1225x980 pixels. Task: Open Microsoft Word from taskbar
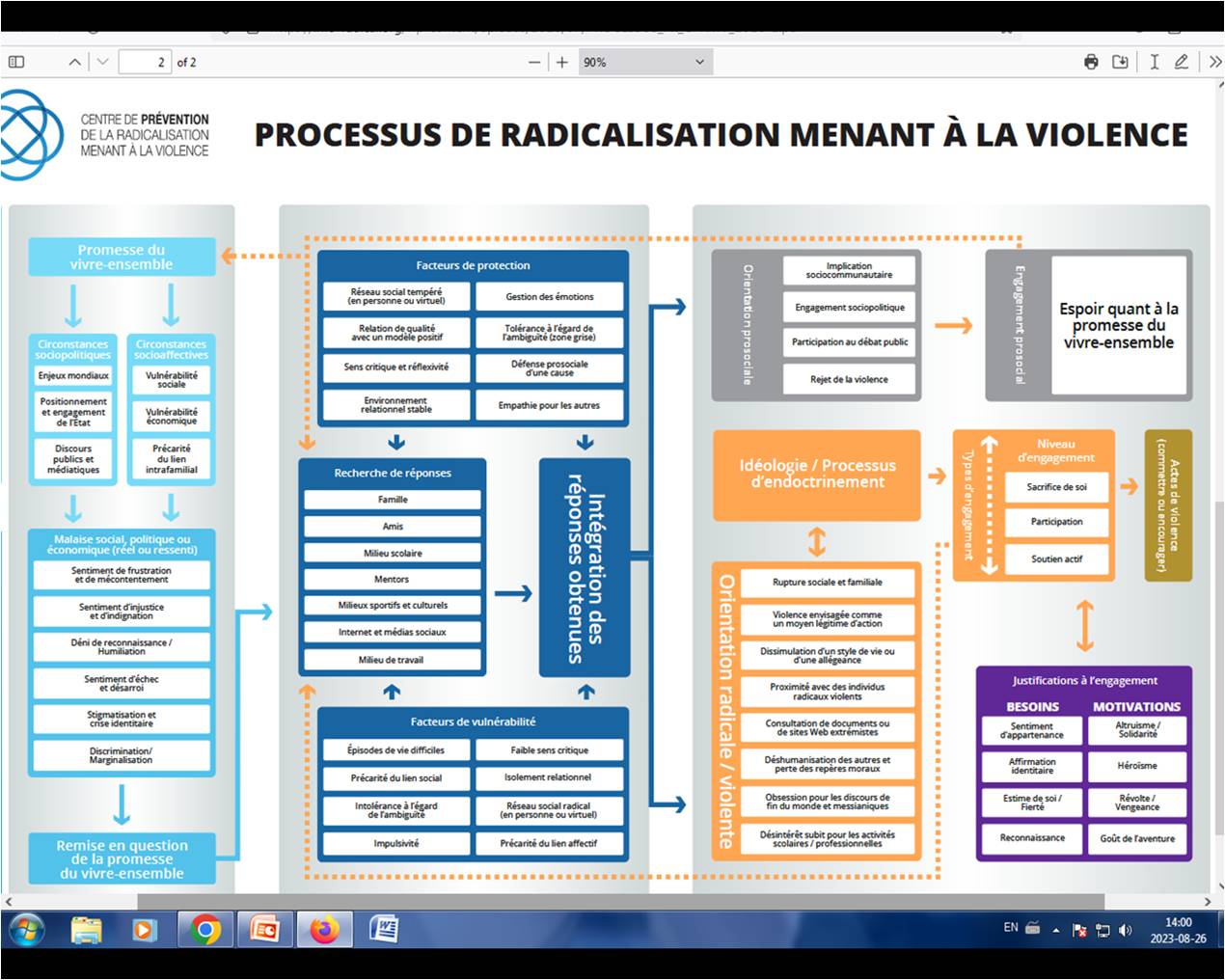pyautogui.click(x=384, y=929)
